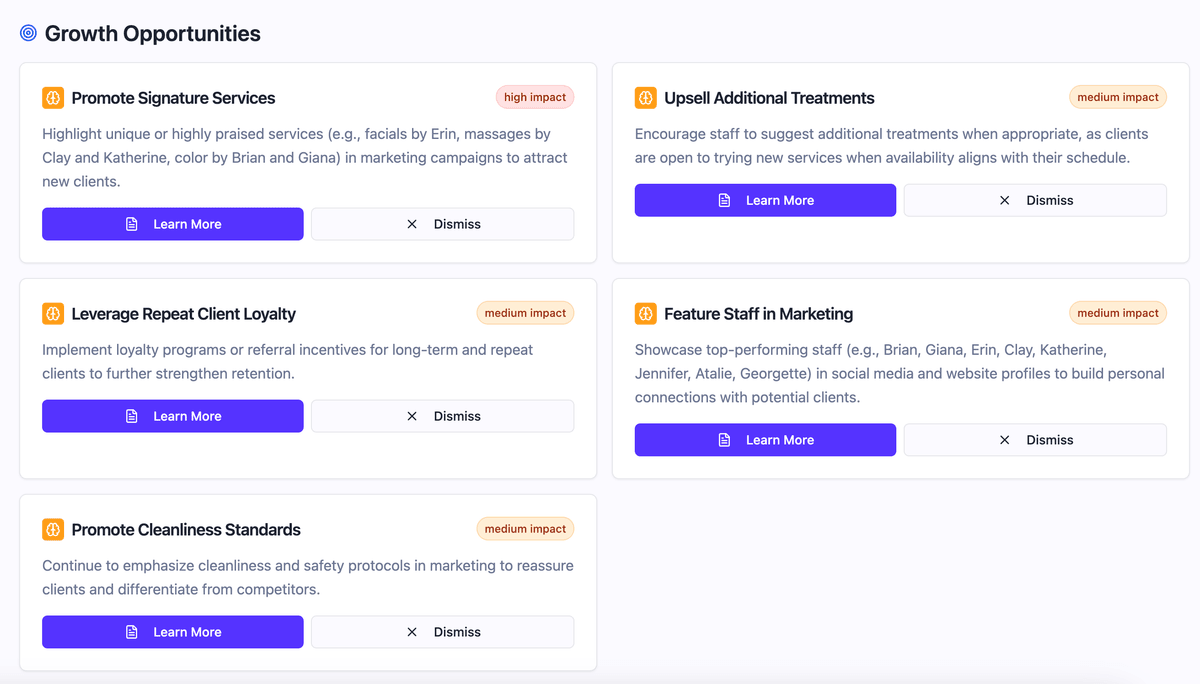Open Learn More for Upsell Additional Treatments
This screenshot has width=1200, height=684.
(x=765, y=200)
